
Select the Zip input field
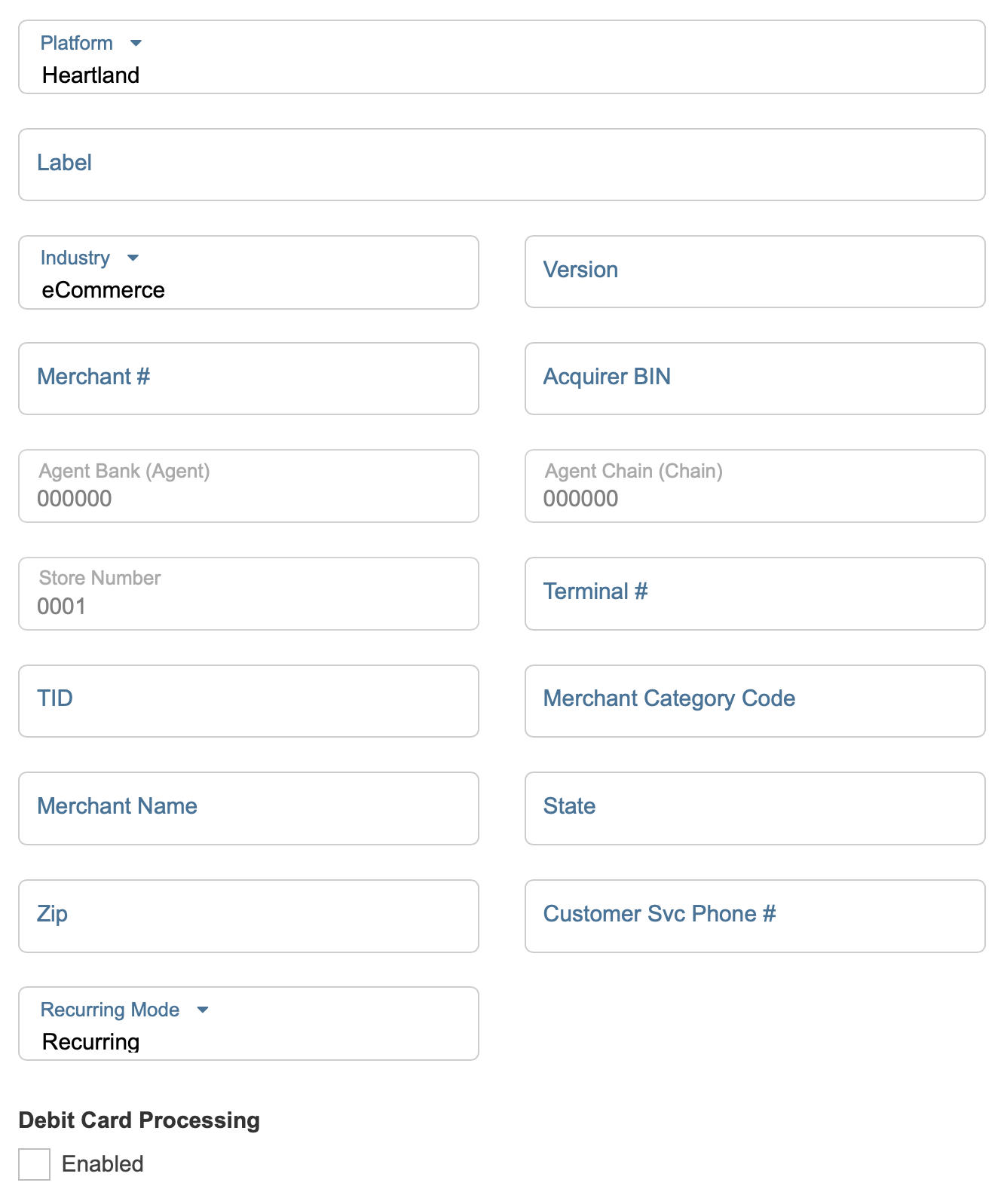248,915
